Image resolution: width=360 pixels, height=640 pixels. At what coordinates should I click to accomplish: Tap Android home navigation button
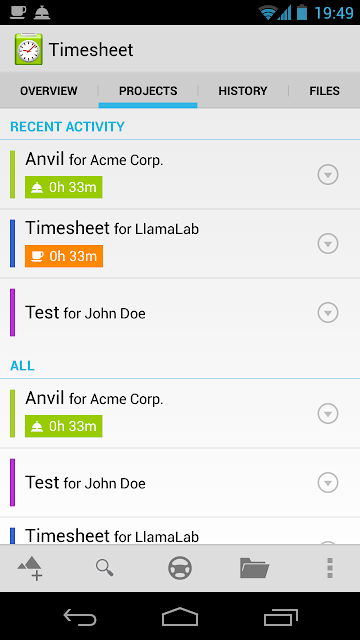[180, 617]
